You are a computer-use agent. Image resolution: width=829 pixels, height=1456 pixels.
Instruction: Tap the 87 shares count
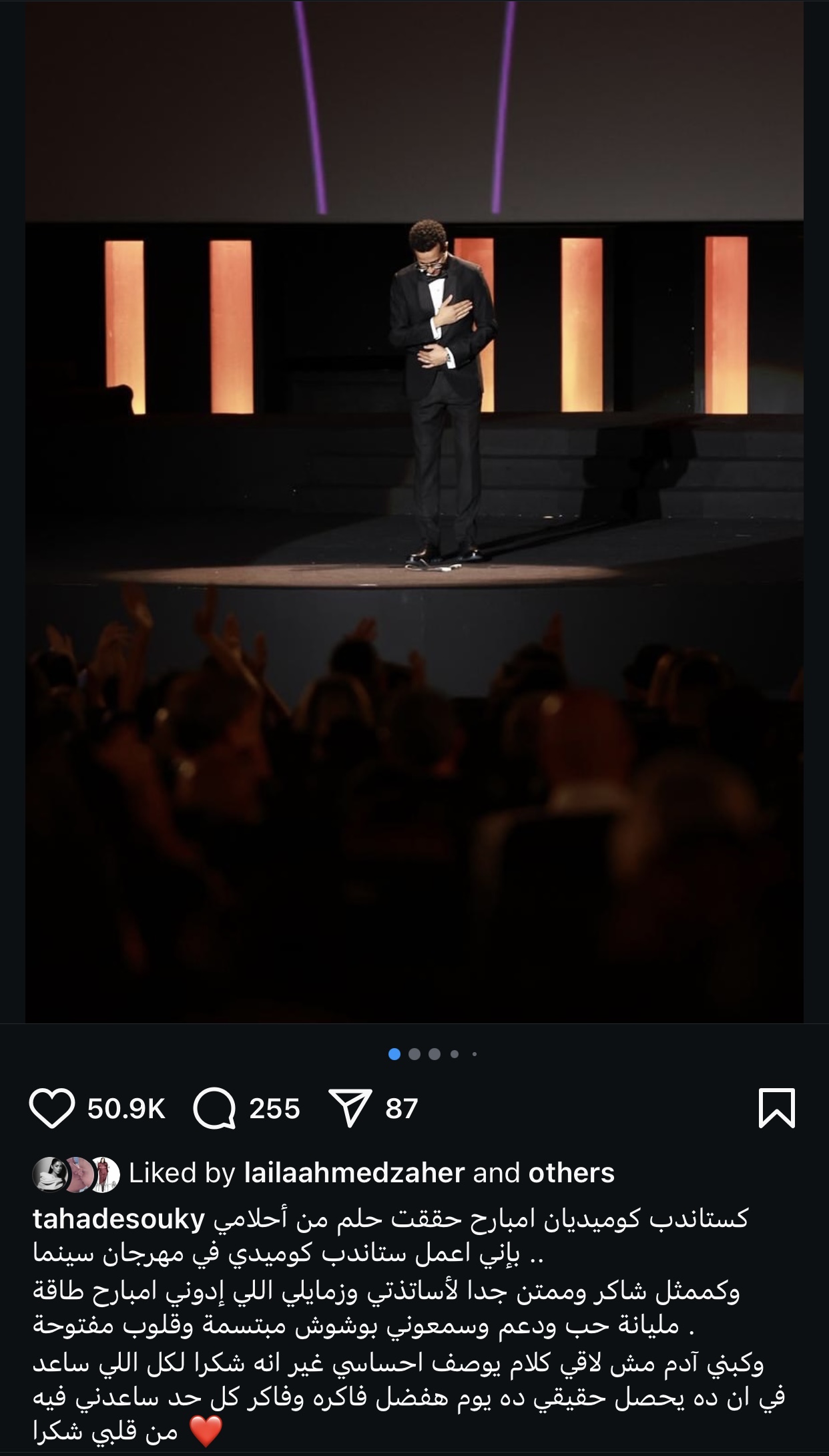[401, 1109]
